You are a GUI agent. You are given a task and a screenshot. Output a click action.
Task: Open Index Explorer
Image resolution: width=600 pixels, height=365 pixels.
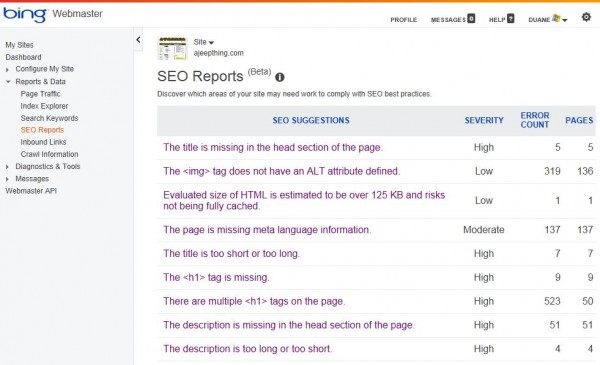44,106
